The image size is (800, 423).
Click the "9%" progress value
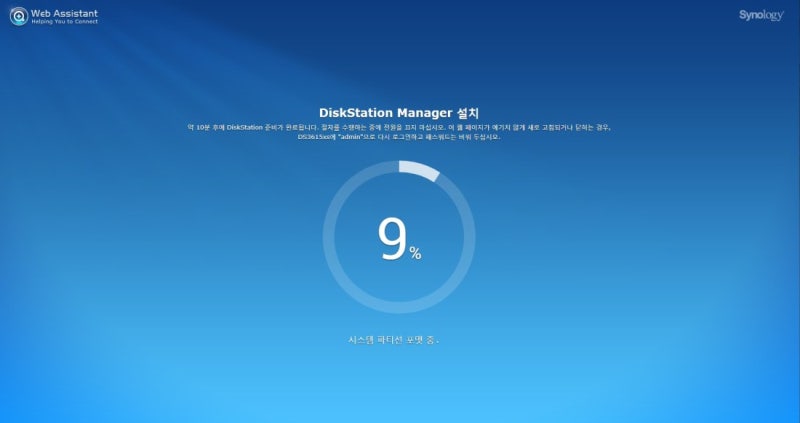click(x=399, y=240)
